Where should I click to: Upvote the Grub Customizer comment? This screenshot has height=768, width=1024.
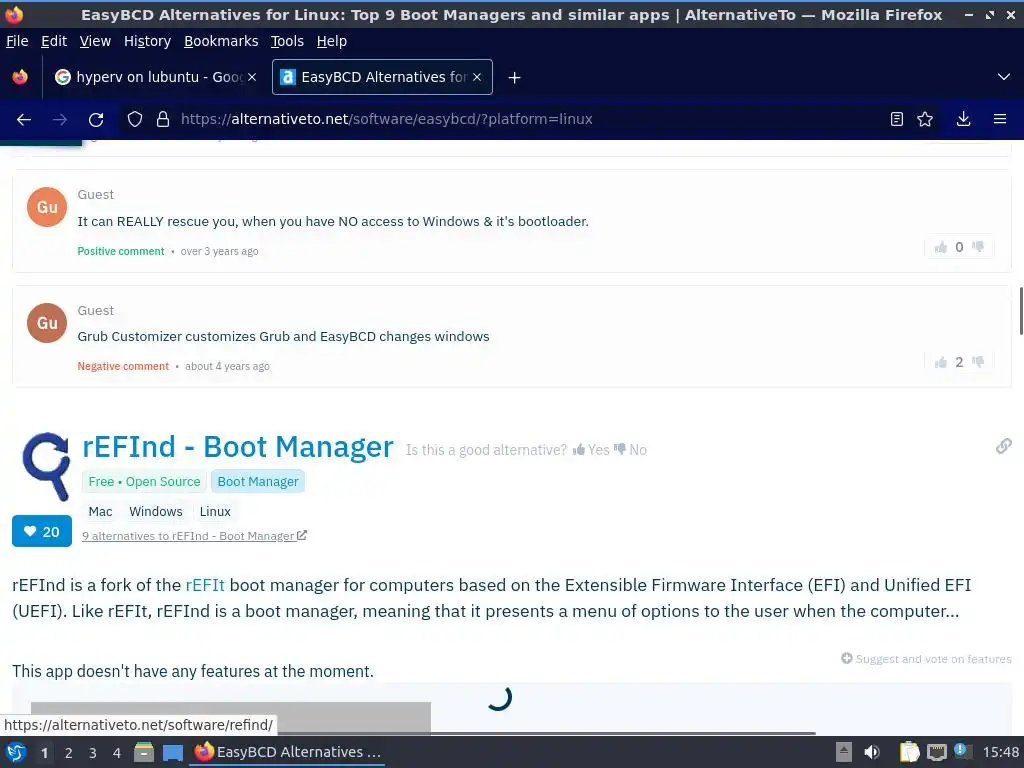point(940,362)
